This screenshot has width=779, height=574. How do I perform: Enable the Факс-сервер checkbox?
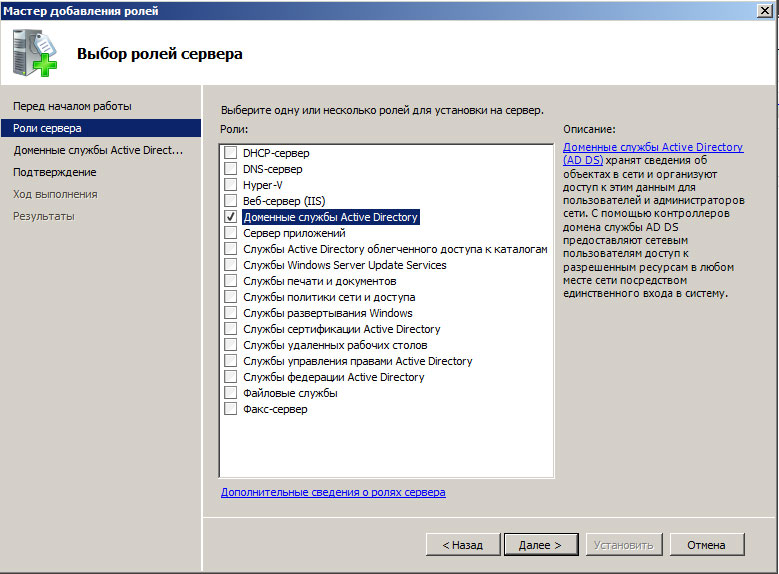tap(230, 409)
